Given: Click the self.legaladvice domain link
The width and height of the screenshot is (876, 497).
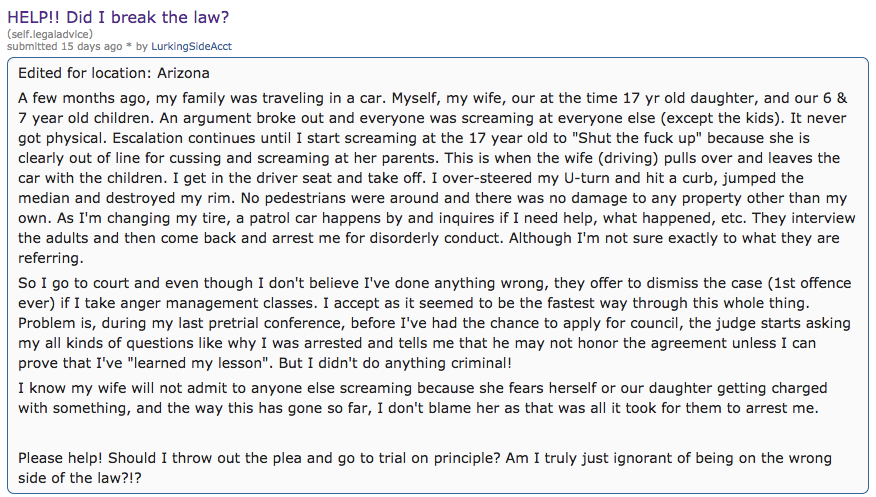Looking at the screenshot, I should point(48,34).
